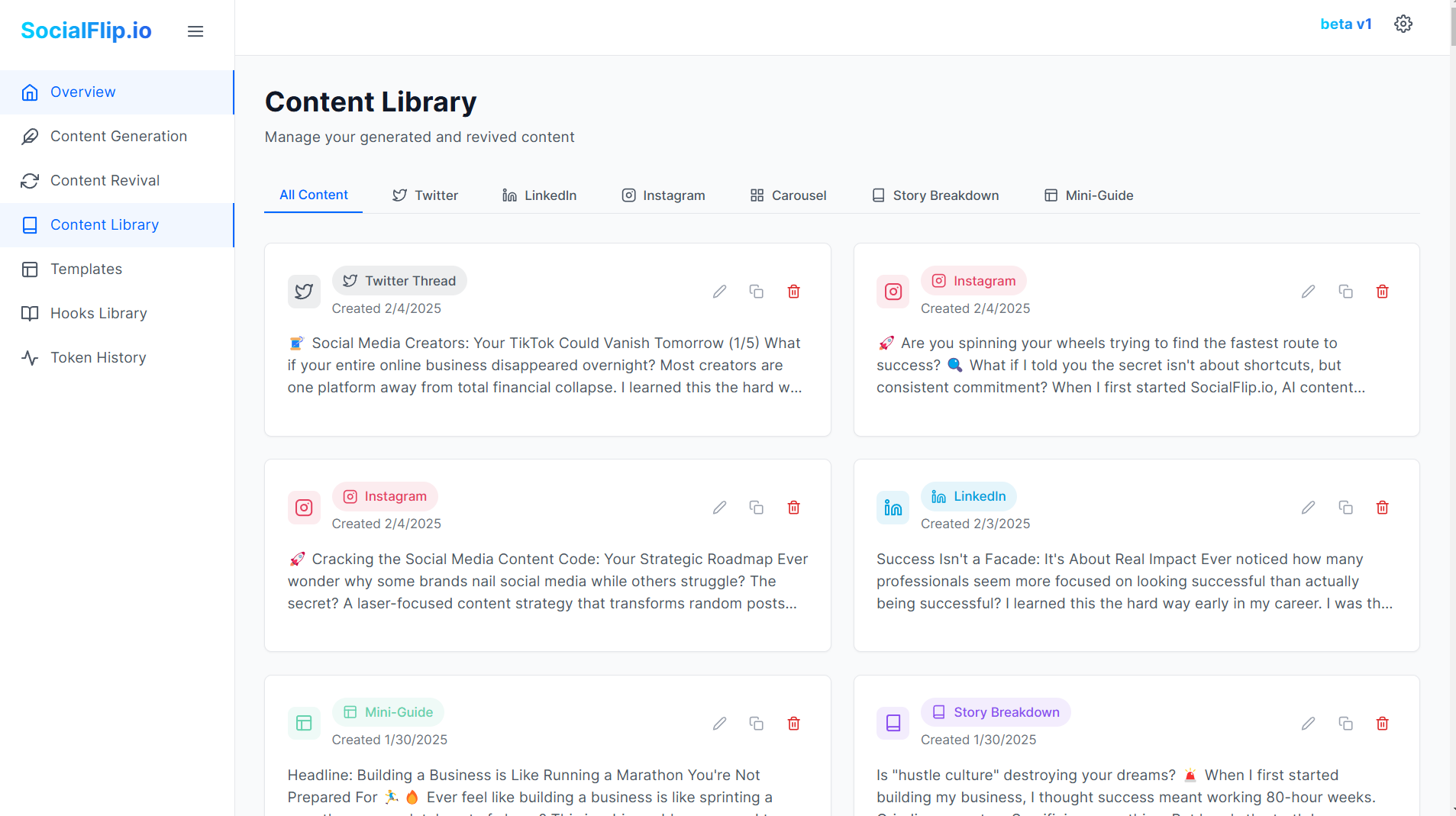The height and width of the screenshot is (816, 1456).
Task: Copy the LinkedIn card content
Action: 1346,508
